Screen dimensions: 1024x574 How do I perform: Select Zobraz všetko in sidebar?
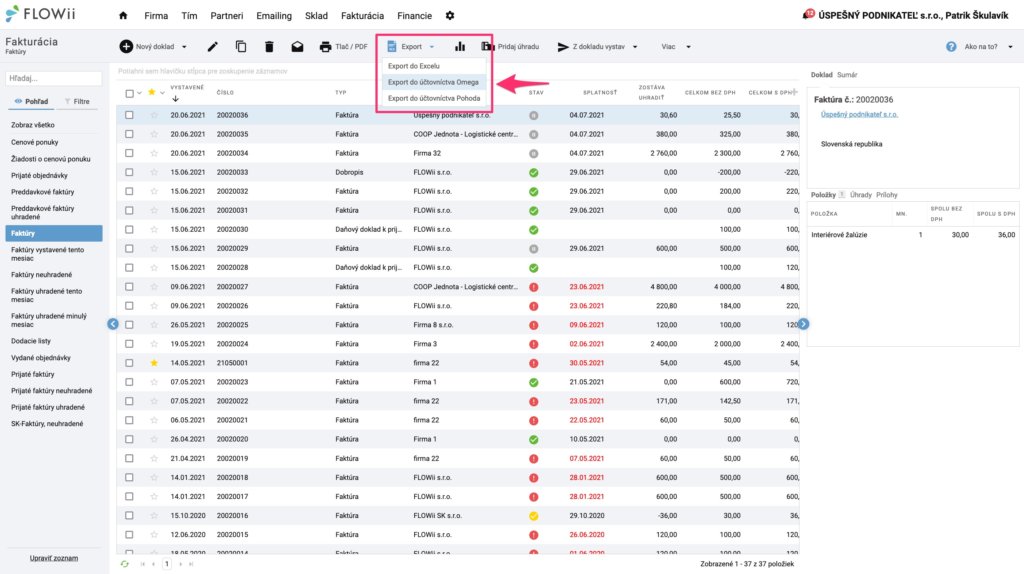coord(33,125)
